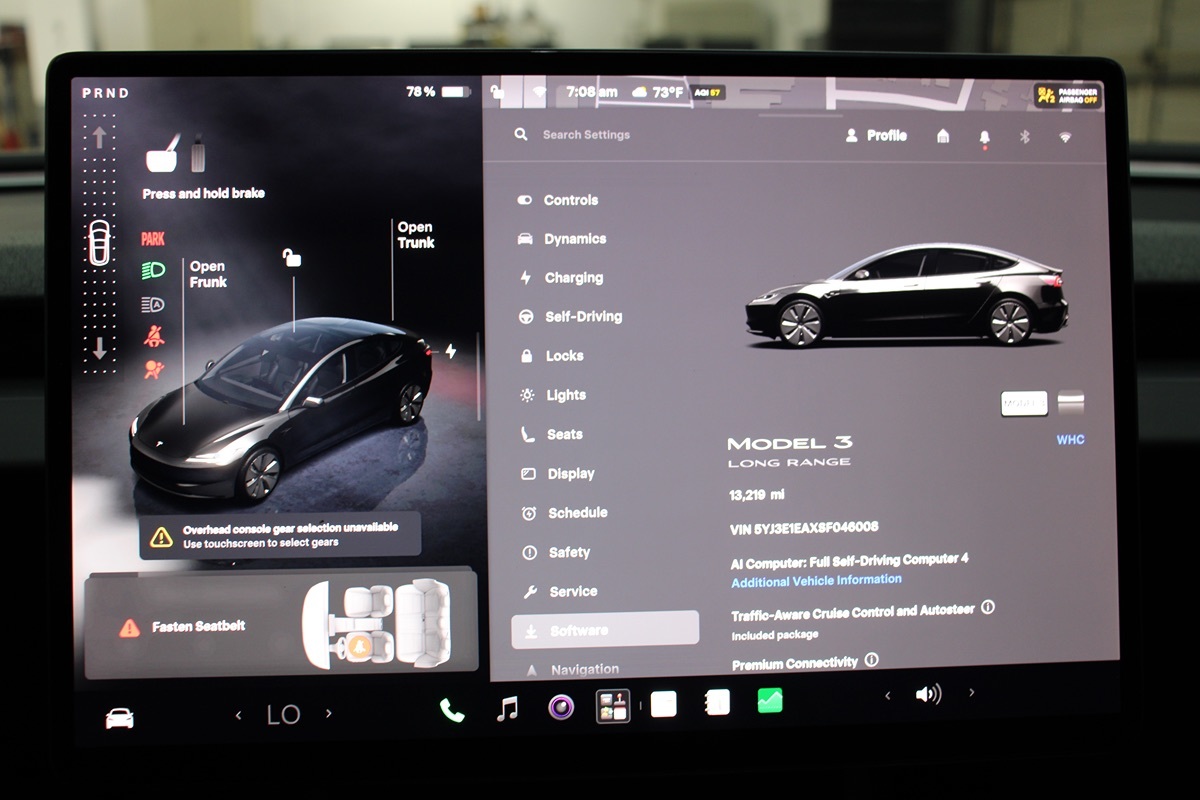Image resolution: width=1200 pixels, height=800 pixels.
Task: Open the app launcher grid icon
Action: pyautogui.click(x=613, y=706)
